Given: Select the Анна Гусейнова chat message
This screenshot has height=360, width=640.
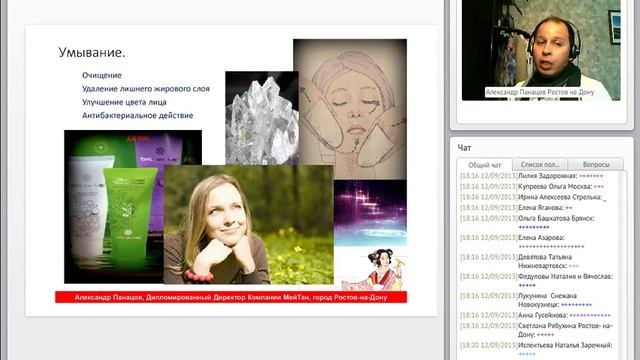Looking at the screenshot, I should point(535,315).
